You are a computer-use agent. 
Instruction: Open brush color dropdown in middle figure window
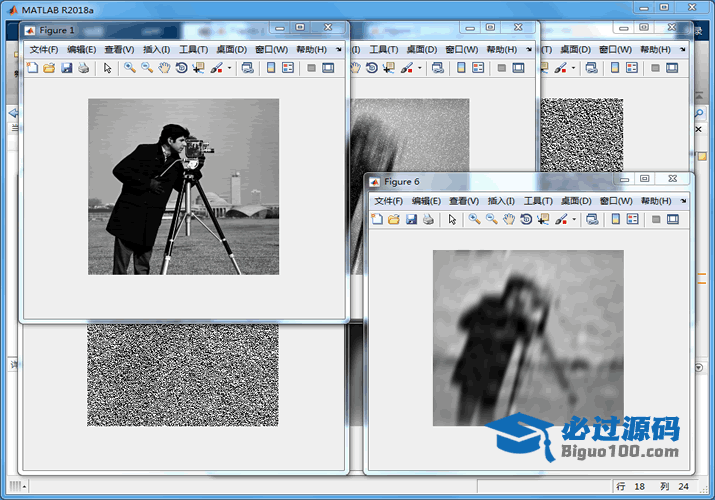coord(420,68)
